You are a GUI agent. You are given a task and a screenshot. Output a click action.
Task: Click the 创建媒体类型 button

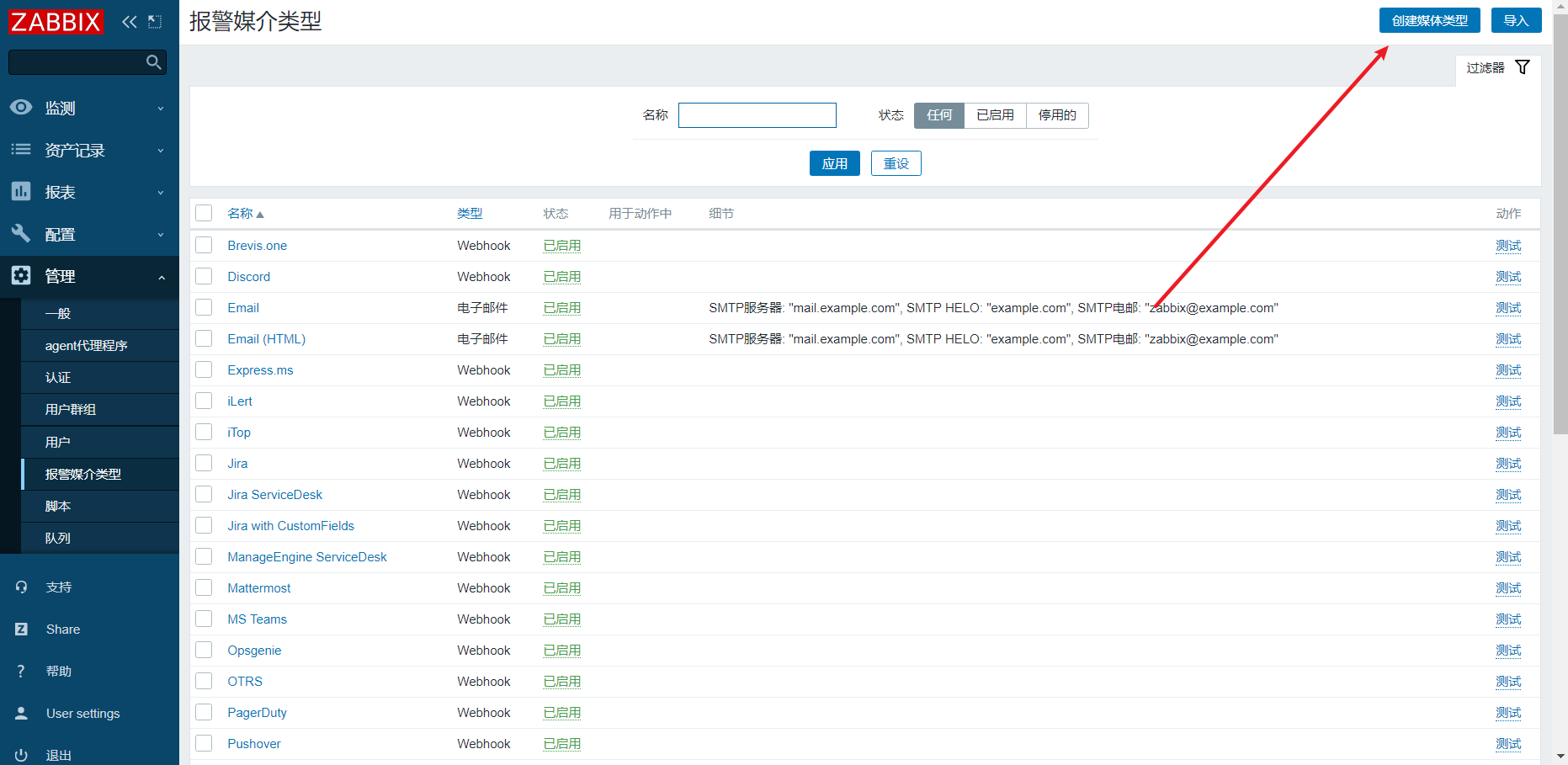[x=1429, y=20]
